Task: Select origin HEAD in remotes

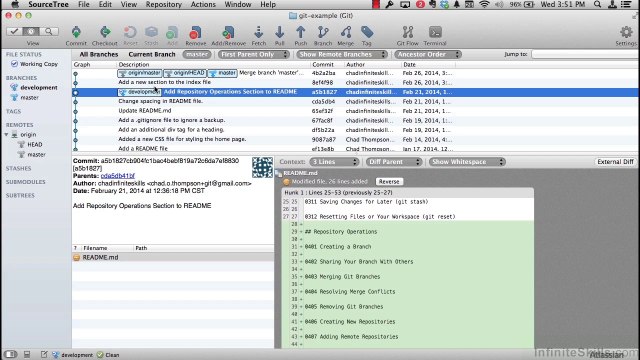Action: (35, 144)
